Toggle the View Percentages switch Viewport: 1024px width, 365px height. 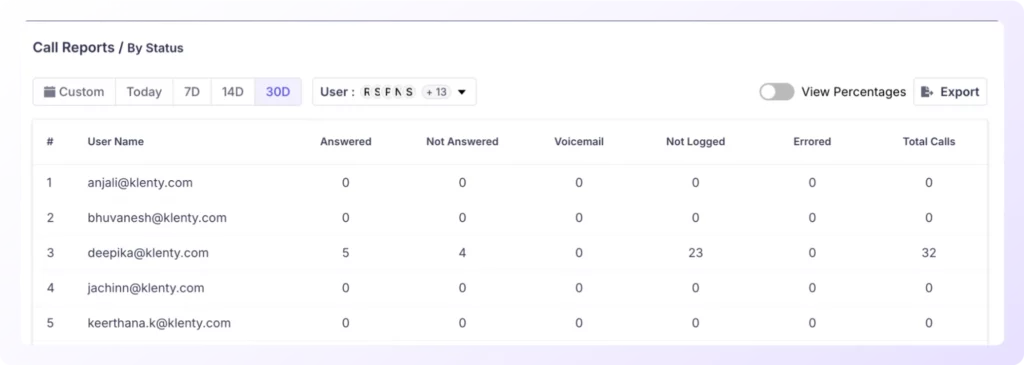tap(776, 92)
